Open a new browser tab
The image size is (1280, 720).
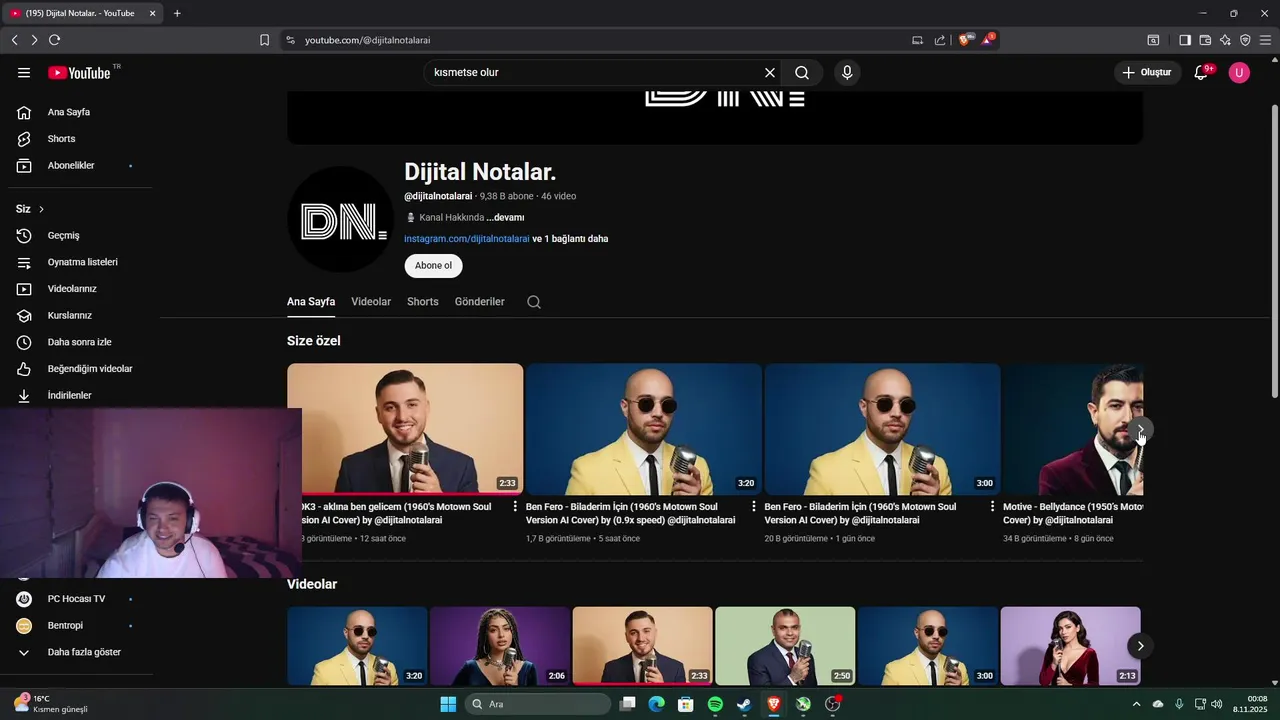(x=177, y=13)
